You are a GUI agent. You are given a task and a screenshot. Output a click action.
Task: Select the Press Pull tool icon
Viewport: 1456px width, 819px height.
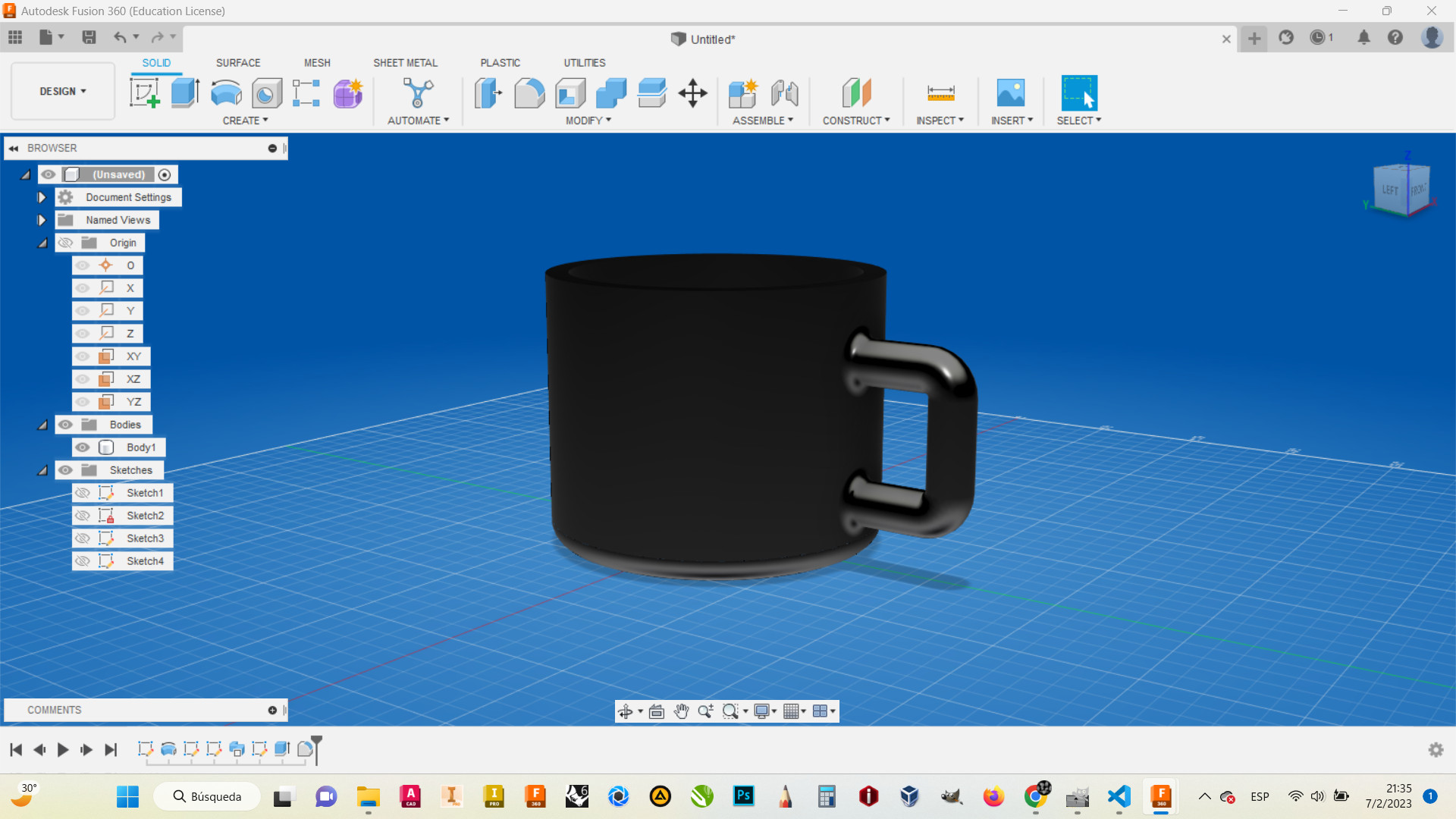488,93
